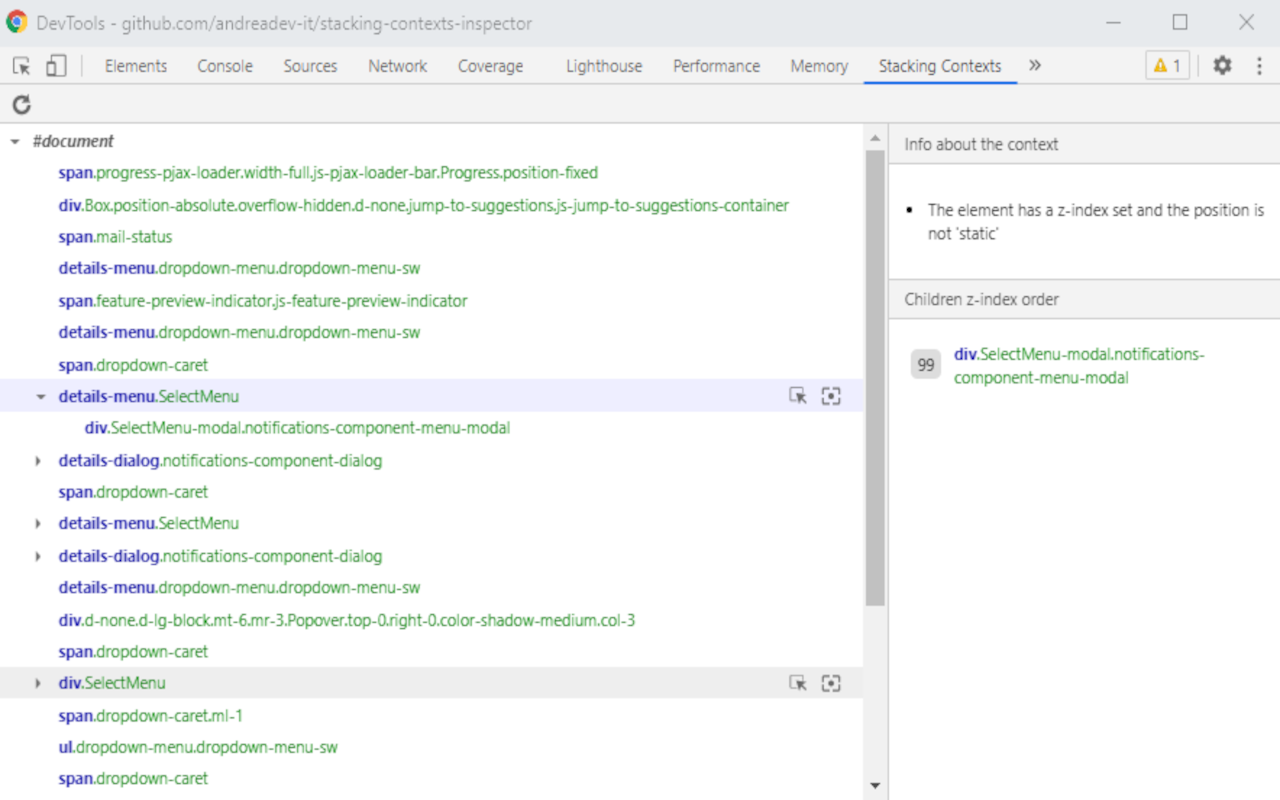1280x800 pixels.
Task: Expand the div.SelectMenu tree node
Action: (37, 683)
